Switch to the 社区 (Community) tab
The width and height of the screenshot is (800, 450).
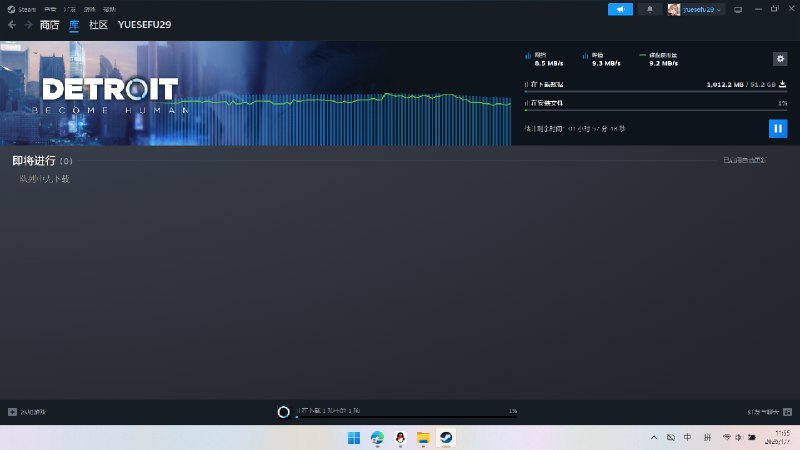(98, 25)
